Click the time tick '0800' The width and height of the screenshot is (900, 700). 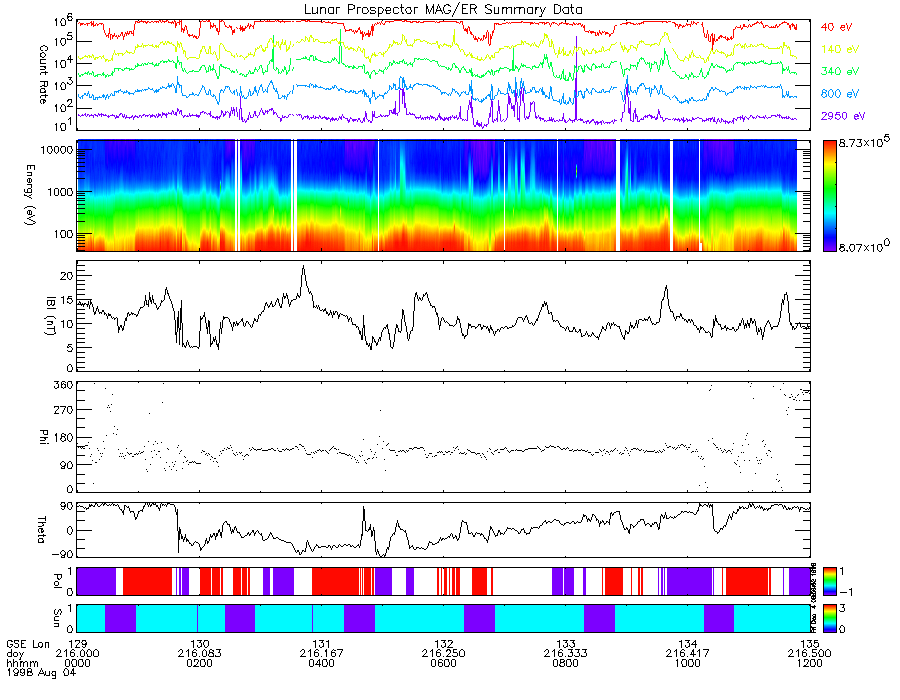point(566,663)
